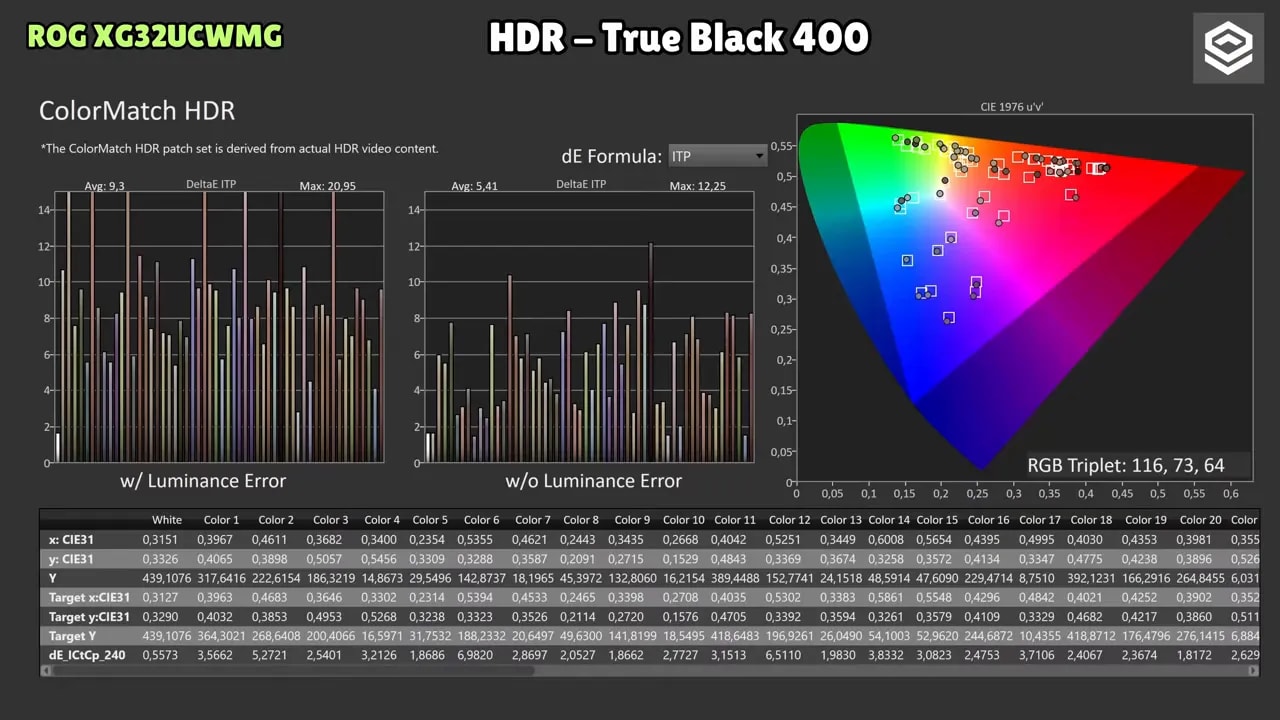Click the Color 10 y value 0,1529
The height and width of the screenshot is (720, 1280).
(683, 559)
